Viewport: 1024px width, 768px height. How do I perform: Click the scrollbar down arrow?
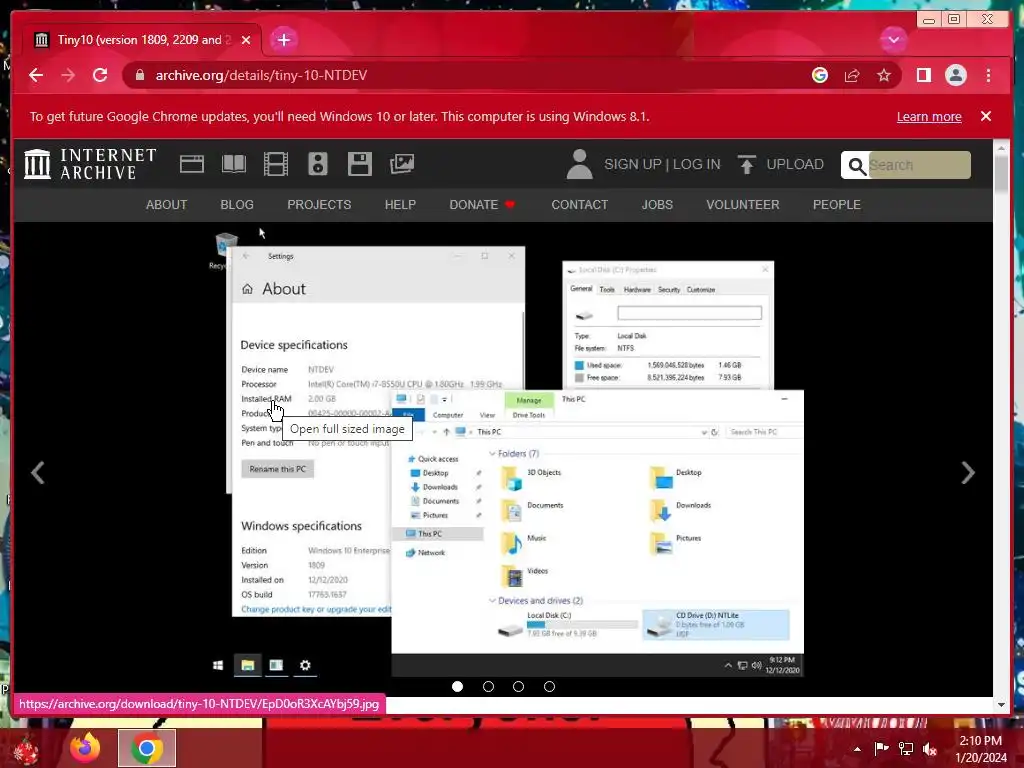point(1001,705)
